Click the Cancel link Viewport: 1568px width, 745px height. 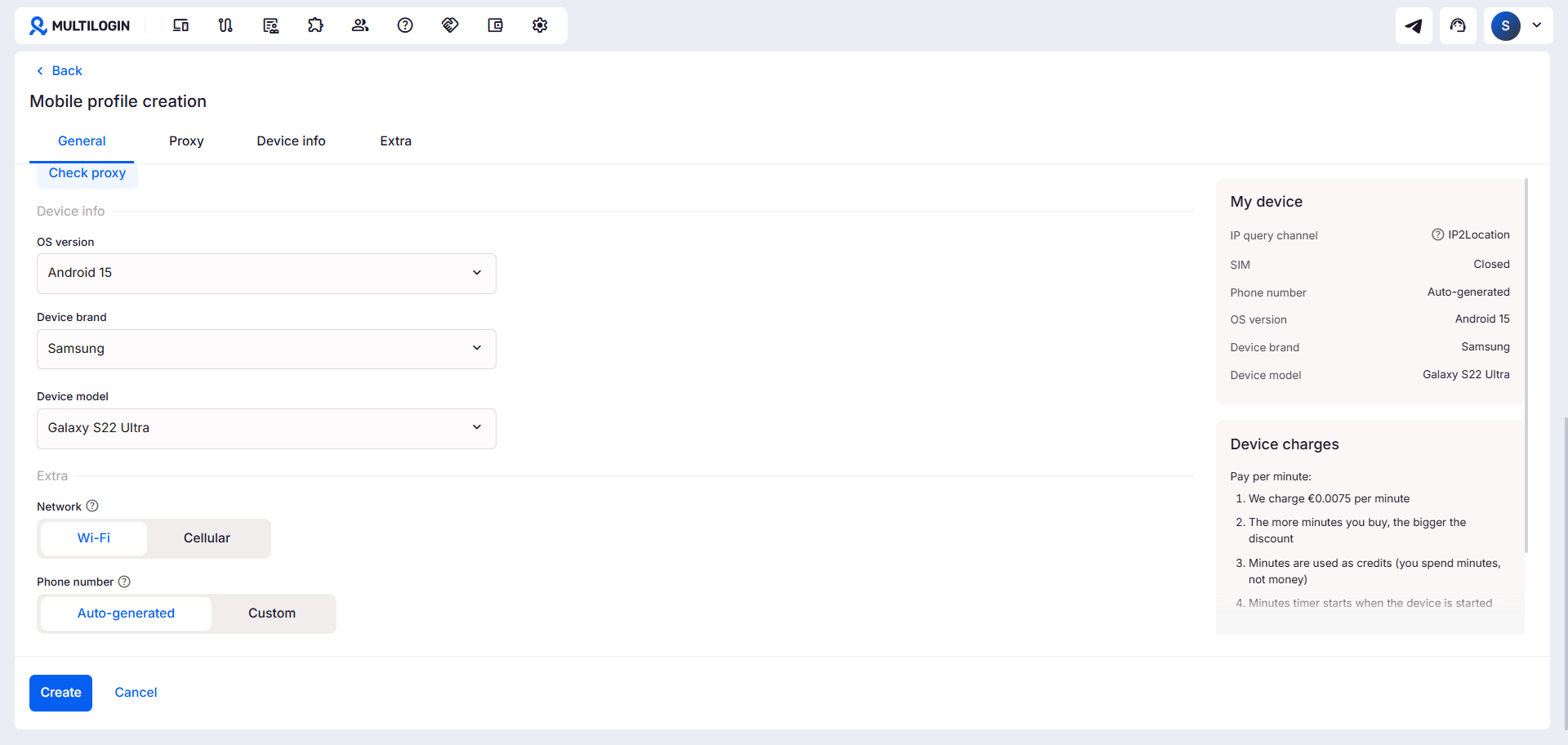[136, 693]
